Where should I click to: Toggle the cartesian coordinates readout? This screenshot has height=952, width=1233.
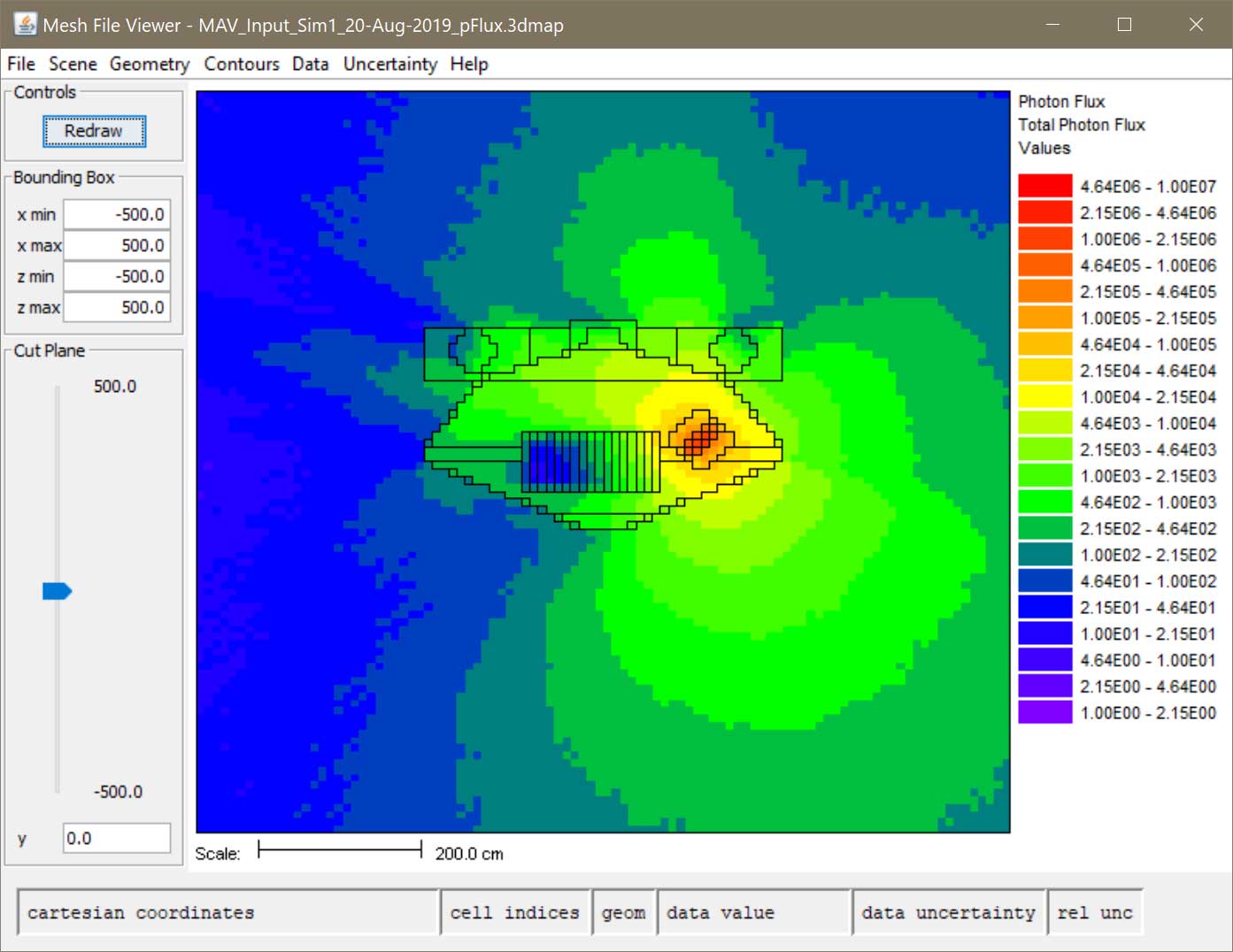pos(227,912)
